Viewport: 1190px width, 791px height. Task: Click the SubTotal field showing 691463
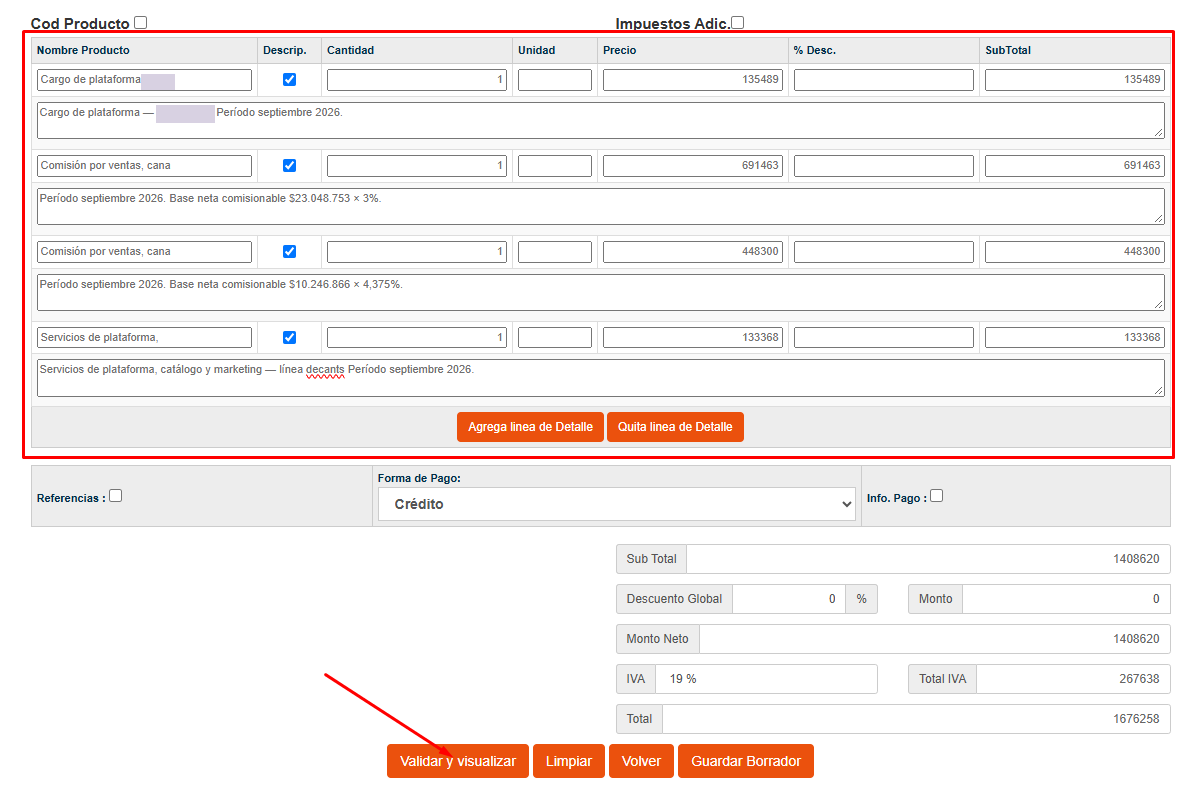click(1075, 165)
